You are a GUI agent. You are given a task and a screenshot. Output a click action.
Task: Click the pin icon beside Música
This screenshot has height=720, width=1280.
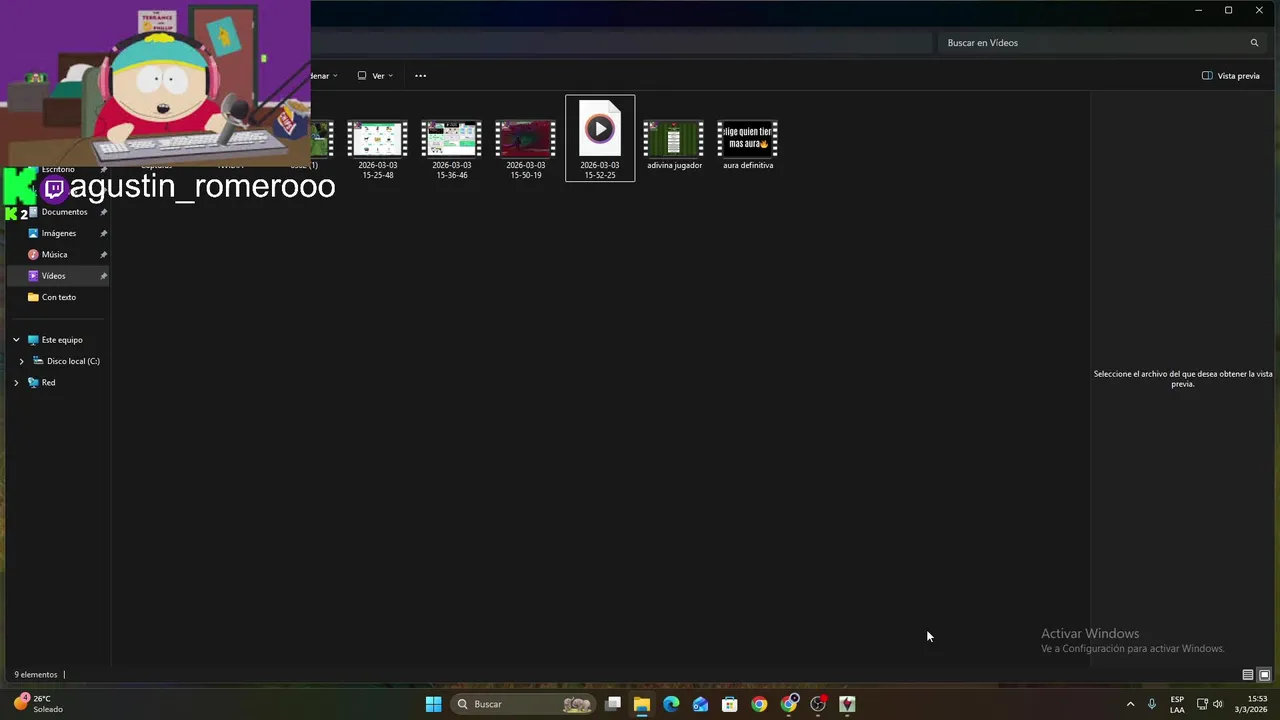103,254
